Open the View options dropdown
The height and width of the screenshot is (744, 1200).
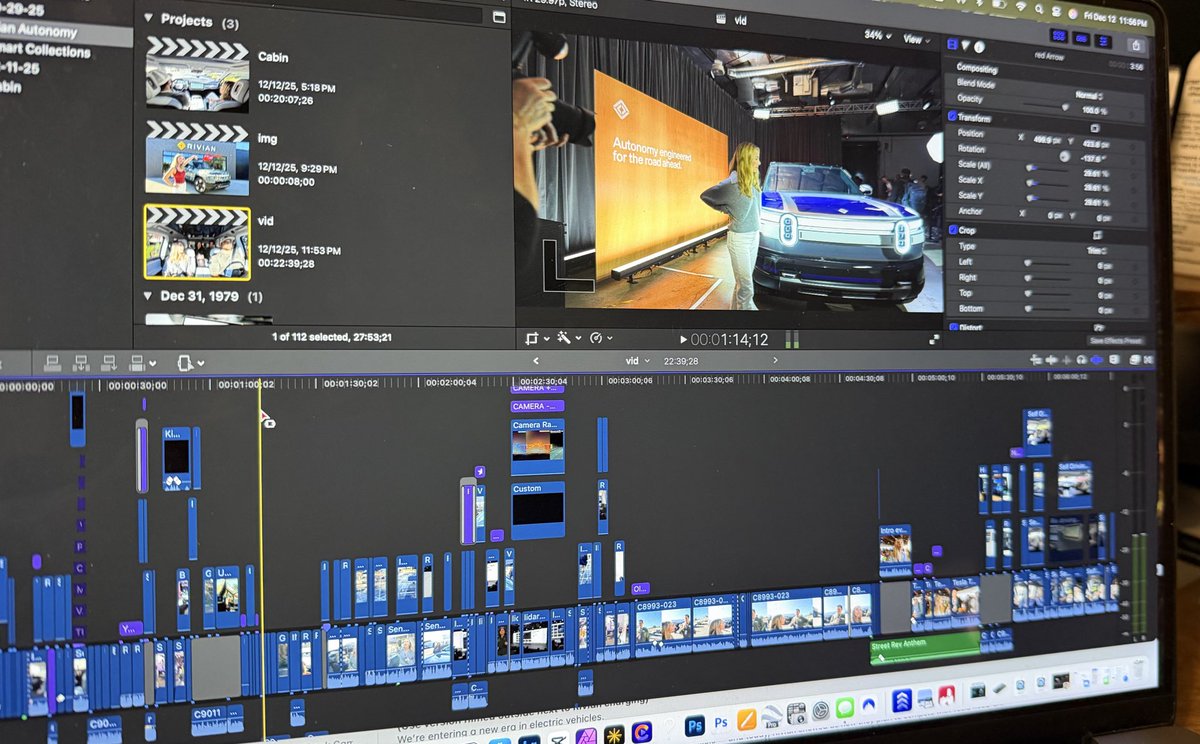(915, 39)
